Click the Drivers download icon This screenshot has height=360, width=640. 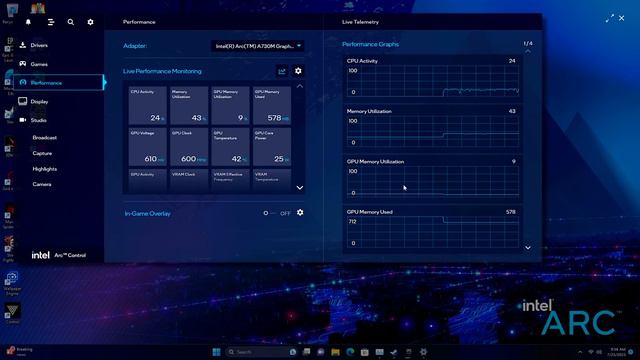(23, 45)
